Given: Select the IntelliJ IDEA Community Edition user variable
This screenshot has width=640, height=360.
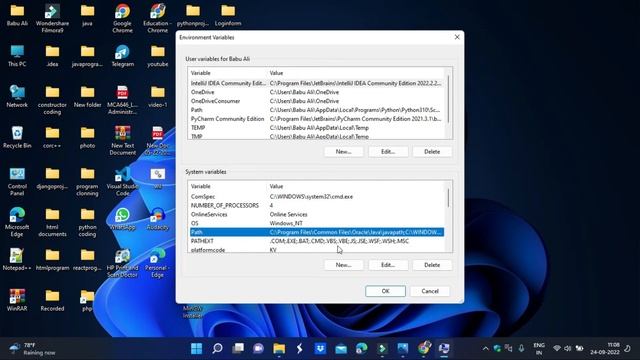Looking at the screenshot, I should tap(317, 83).
